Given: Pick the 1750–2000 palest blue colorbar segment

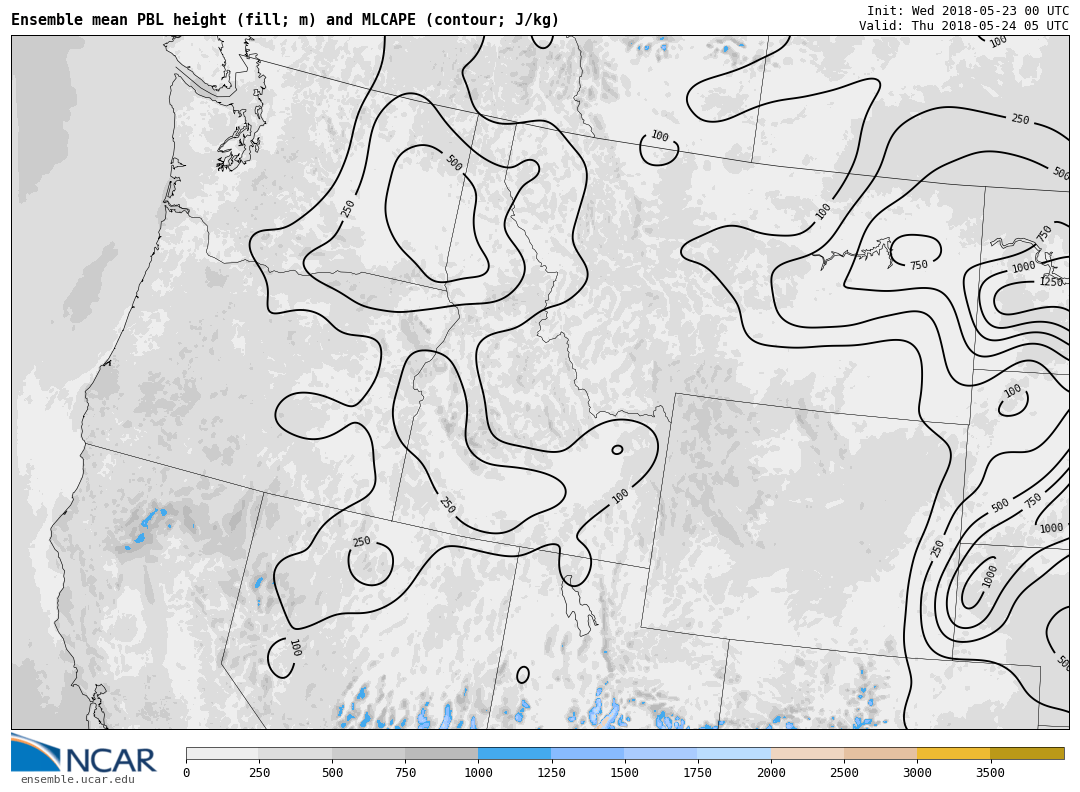Looking at the screenshot, I should pos(734,753).
